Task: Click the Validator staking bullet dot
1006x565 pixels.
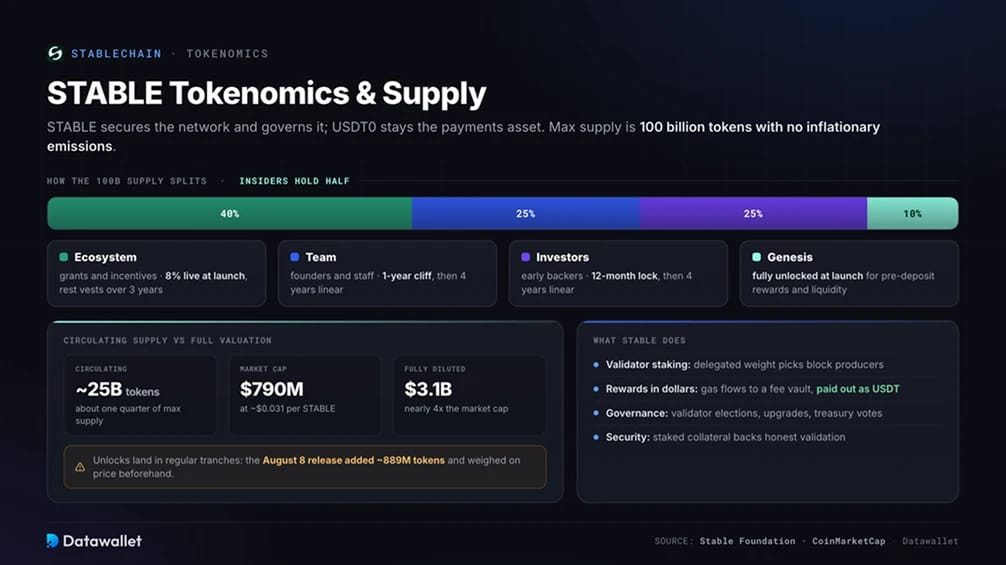Action: (x=596, y=364)
